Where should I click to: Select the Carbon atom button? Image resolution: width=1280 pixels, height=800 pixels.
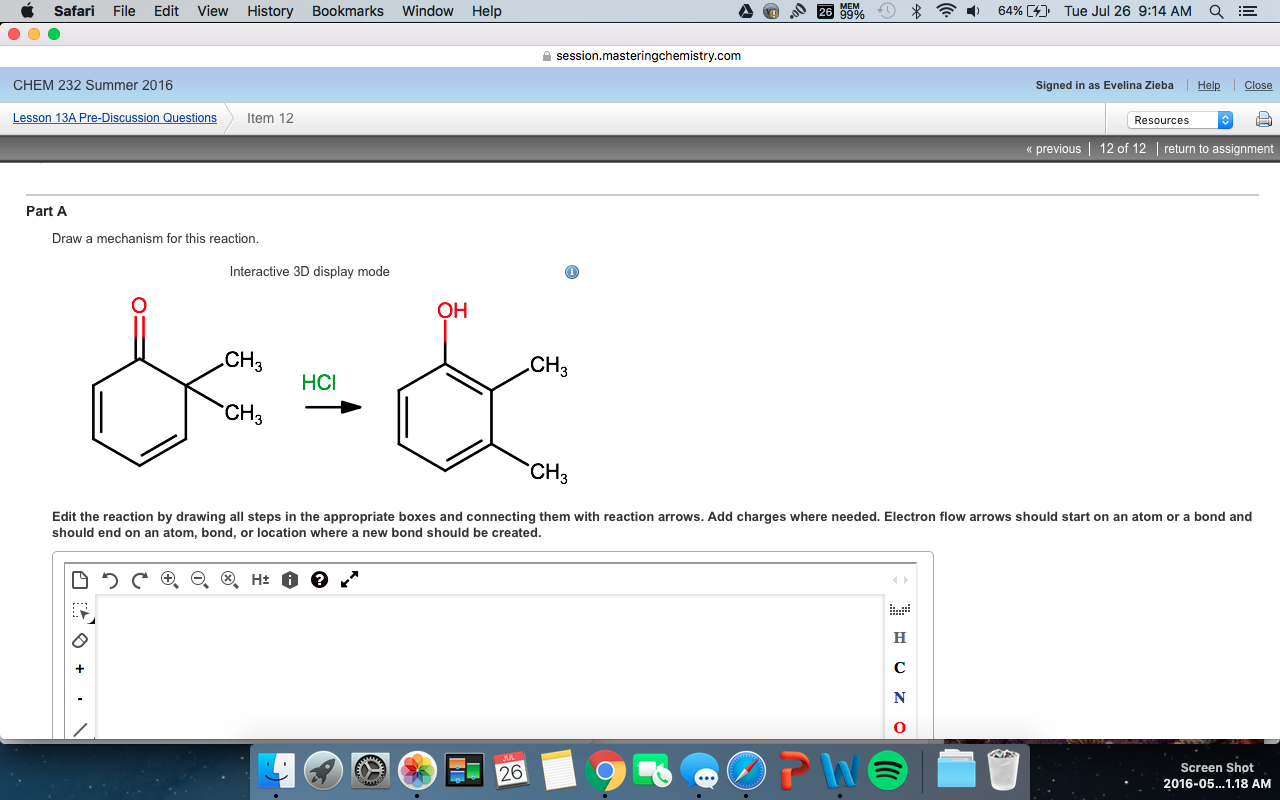(898, 667)
